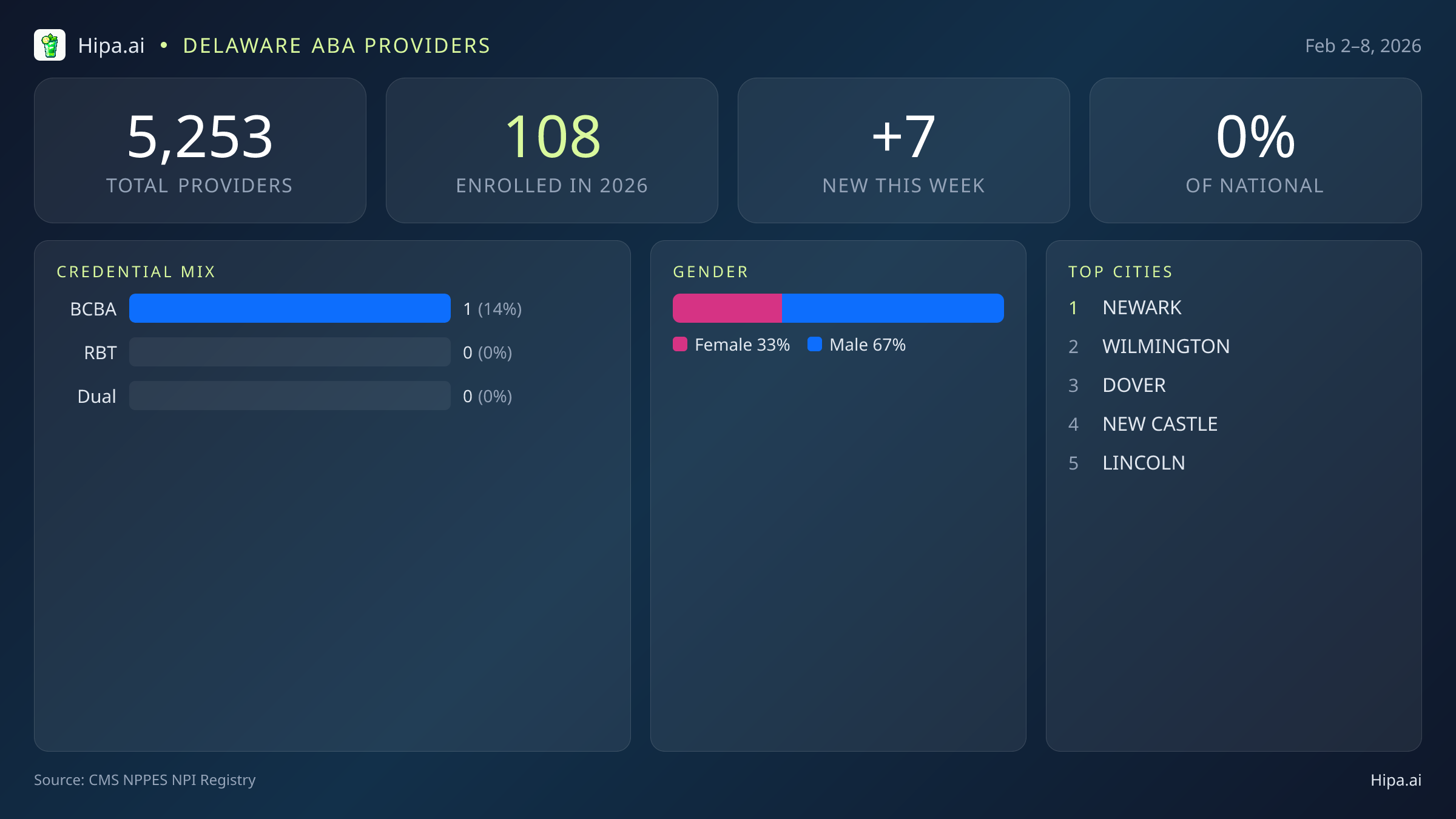Select the GENDER panel header

tap(710, 272)
